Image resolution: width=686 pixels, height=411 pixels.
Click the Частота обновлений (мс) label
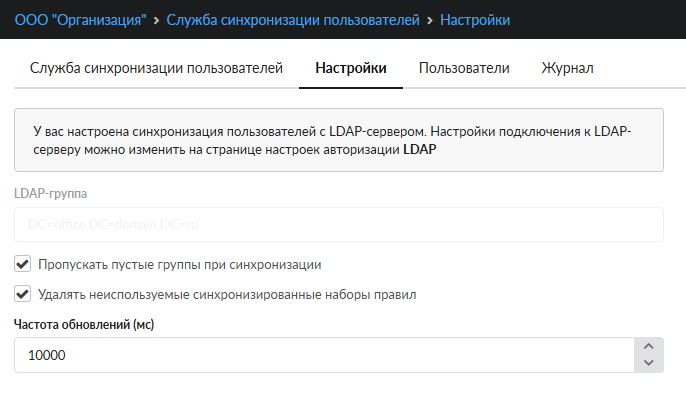tap(83, 324)
